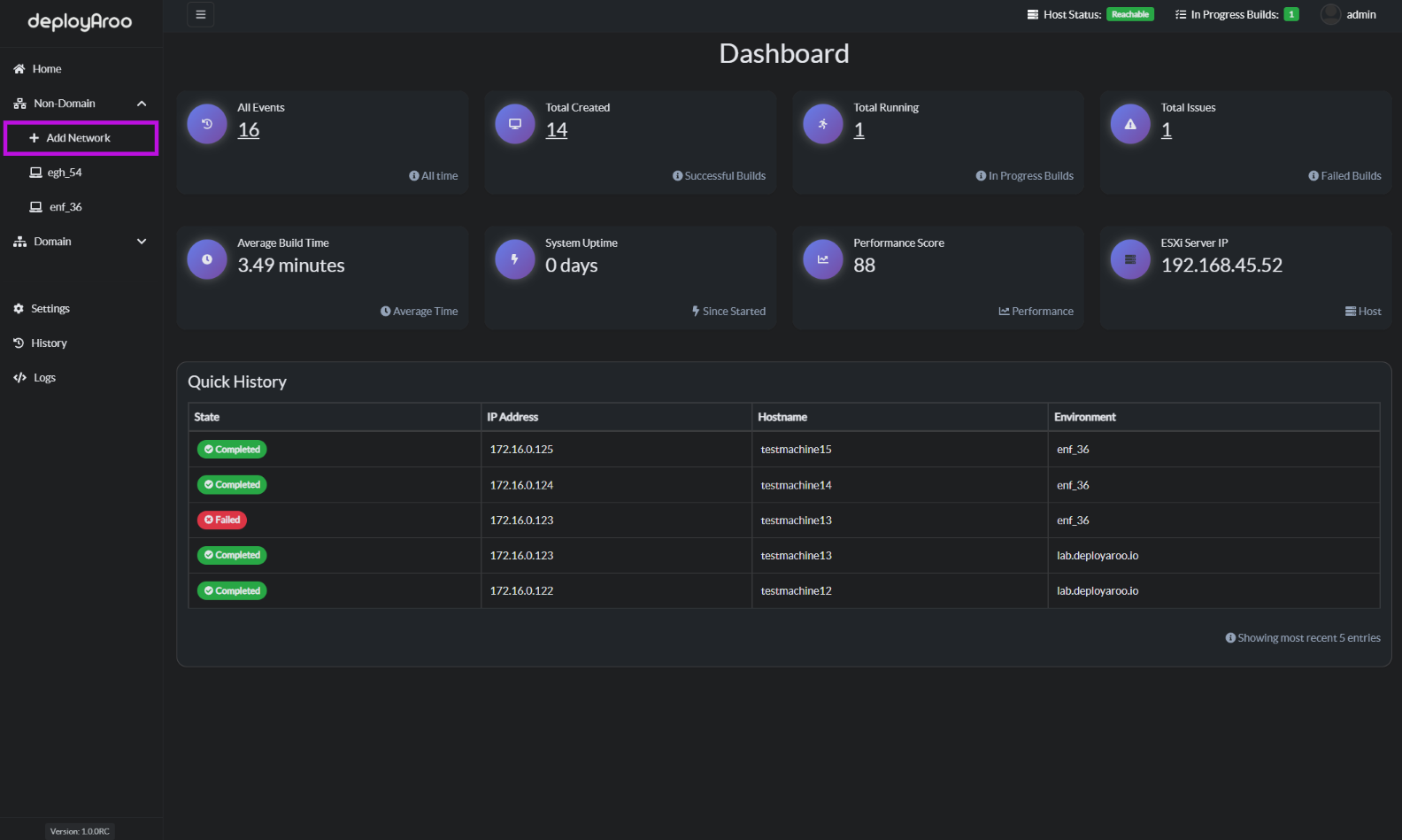
Task: Click the plus icon beside Add Network
Action: 35,138
